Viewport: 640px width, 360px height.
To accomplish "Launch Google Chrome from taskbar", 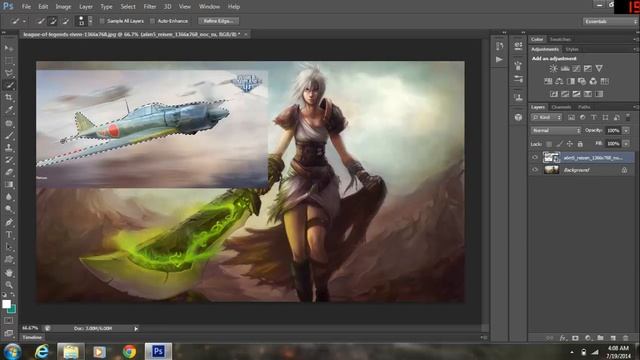I will click(129, 351).
